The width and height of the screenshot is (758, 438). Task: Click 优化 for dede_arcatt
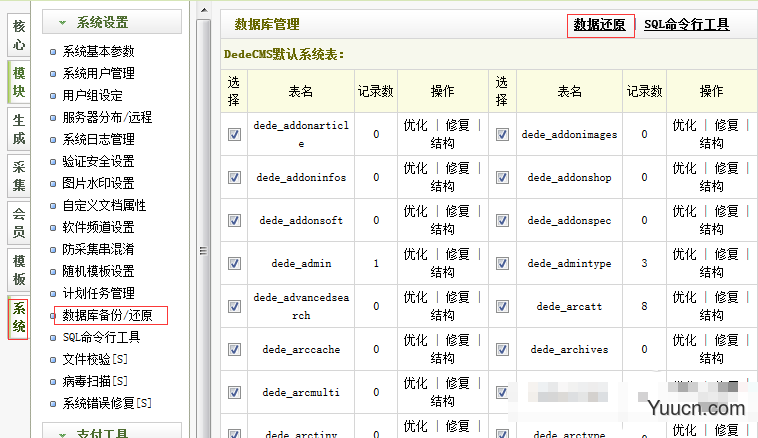click(x=685, y=297)
